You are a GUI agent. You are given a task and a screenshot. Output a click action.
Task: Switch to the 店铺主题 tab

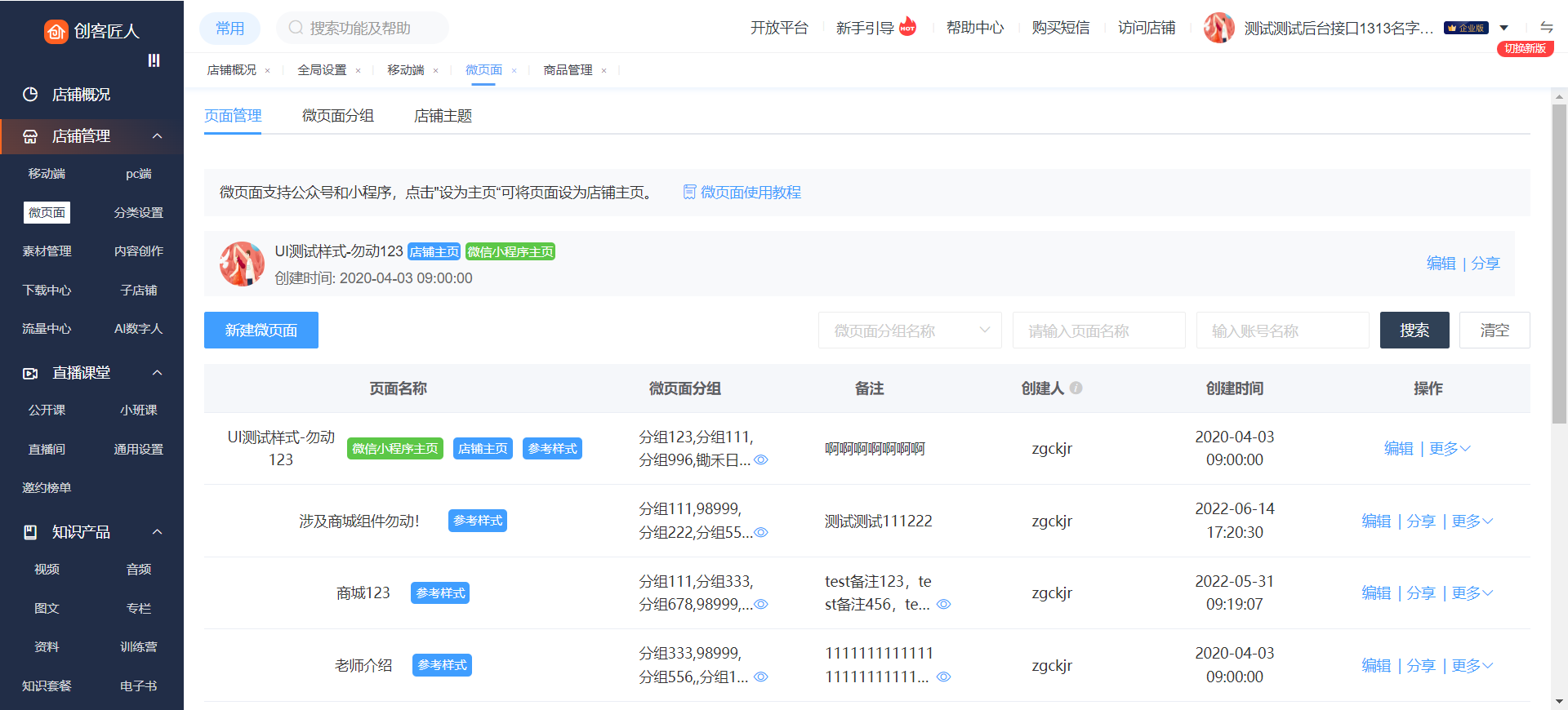[443, 116]
